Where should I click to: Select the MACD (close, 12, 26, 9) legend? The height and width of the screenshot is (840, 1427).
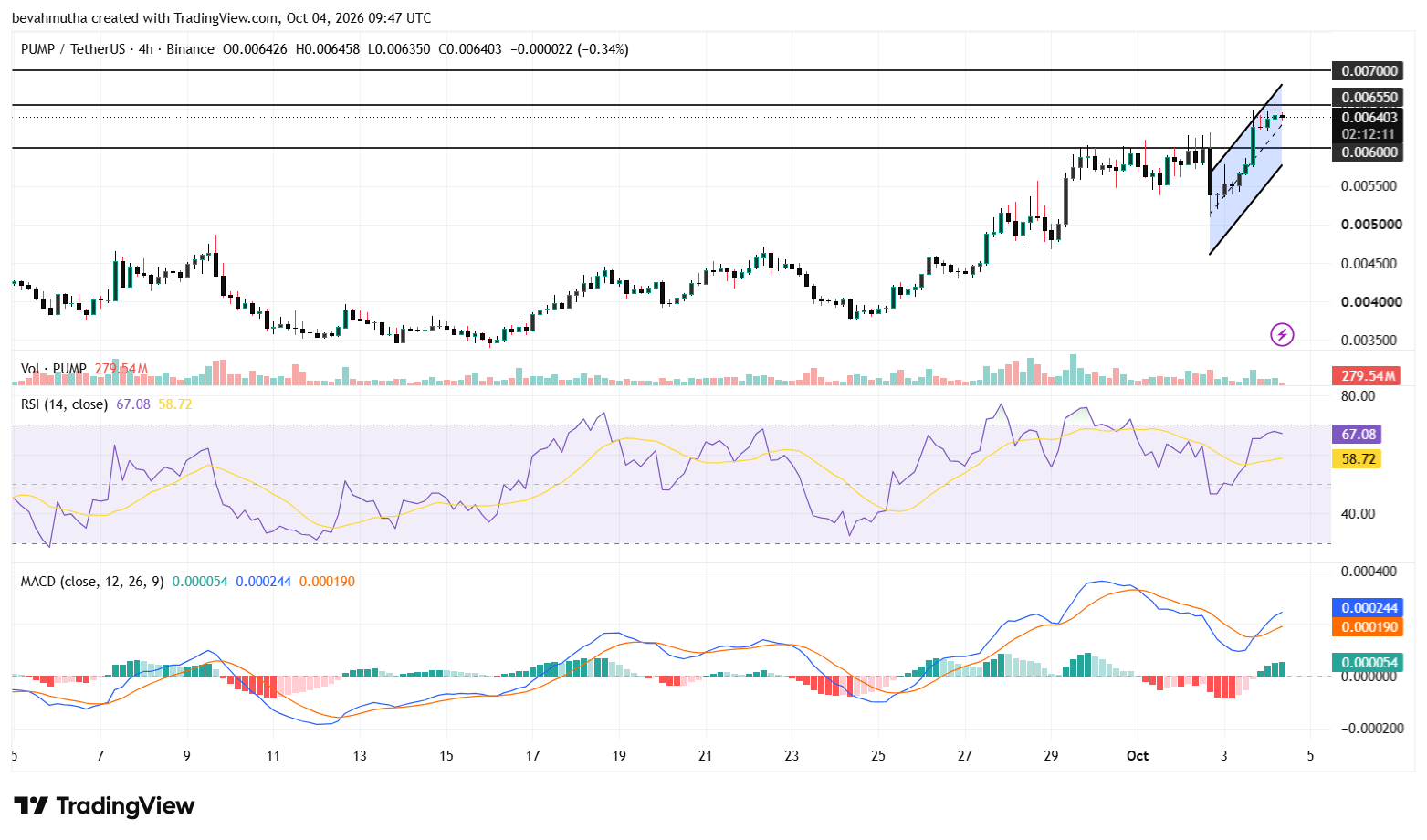point(92,582)
